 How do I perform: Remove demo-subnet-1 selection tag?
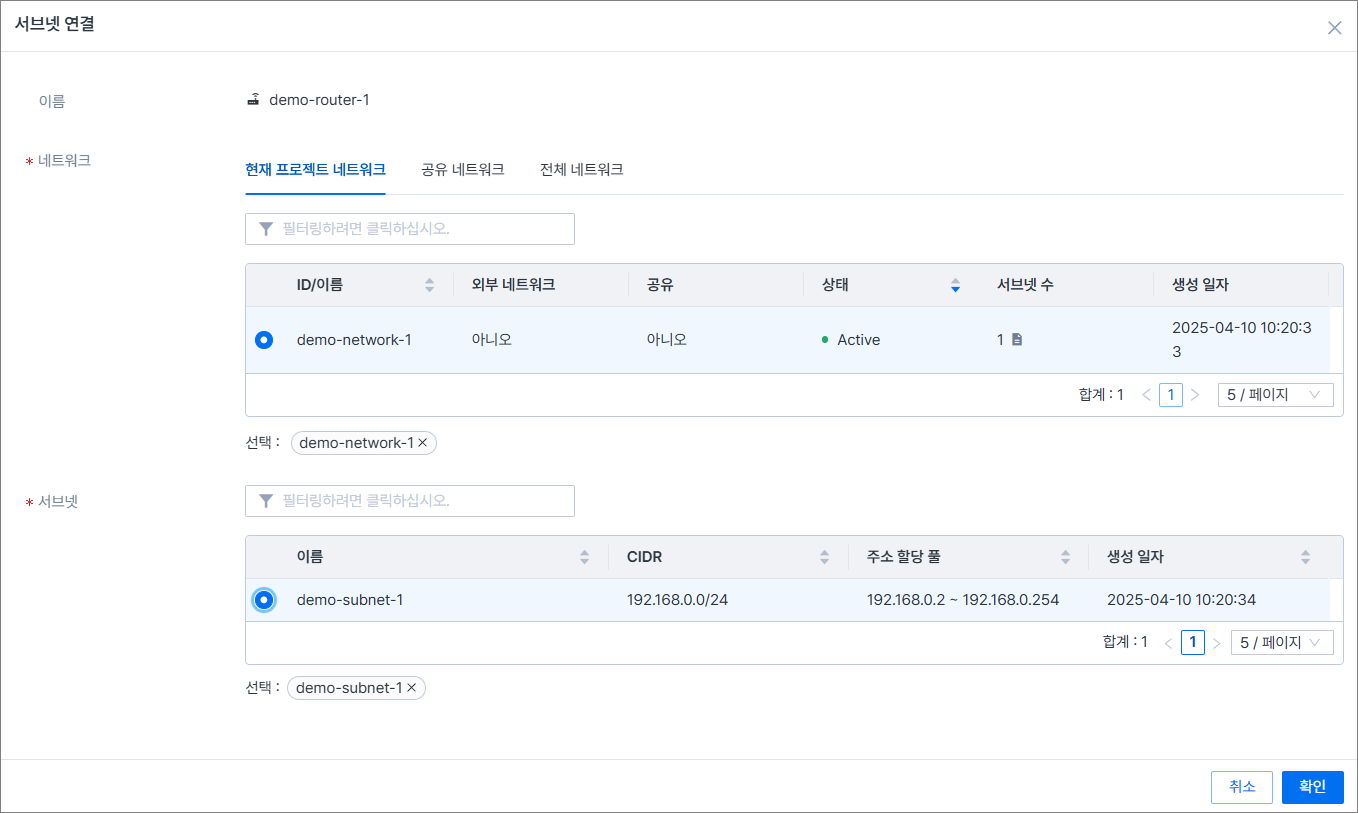click(x=411, y=688)
